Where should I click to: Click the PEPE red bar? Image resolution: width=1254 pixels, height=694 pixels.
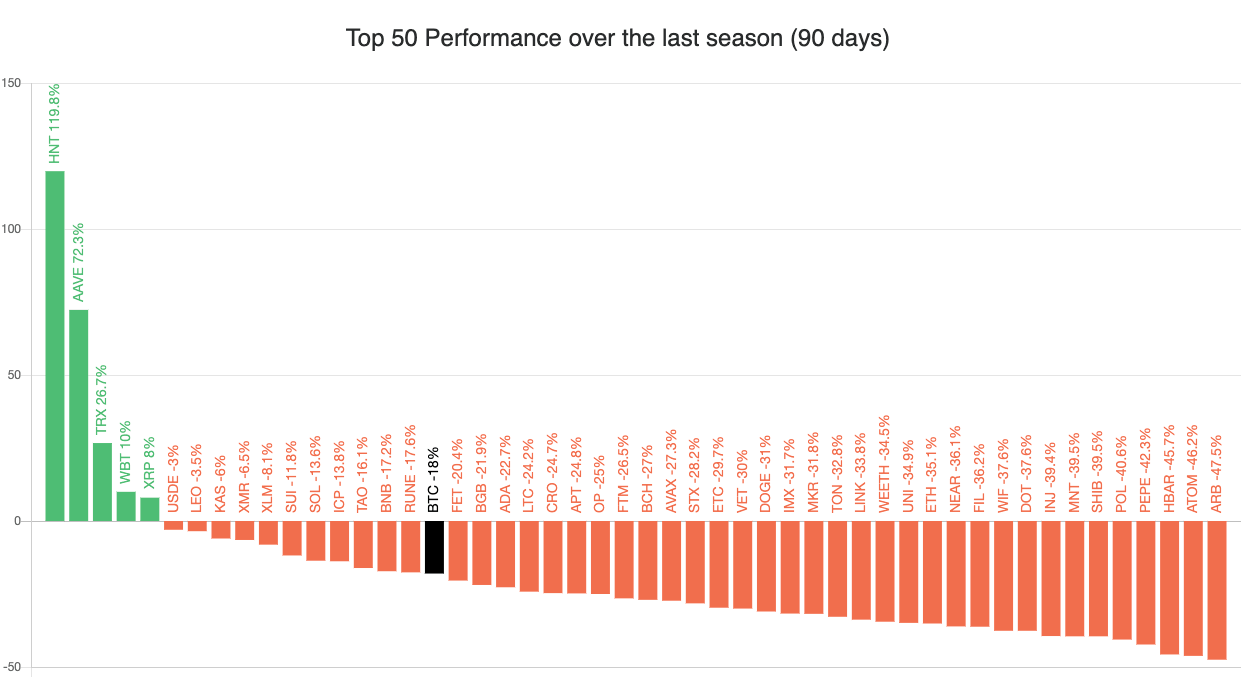click(1146, 582)
